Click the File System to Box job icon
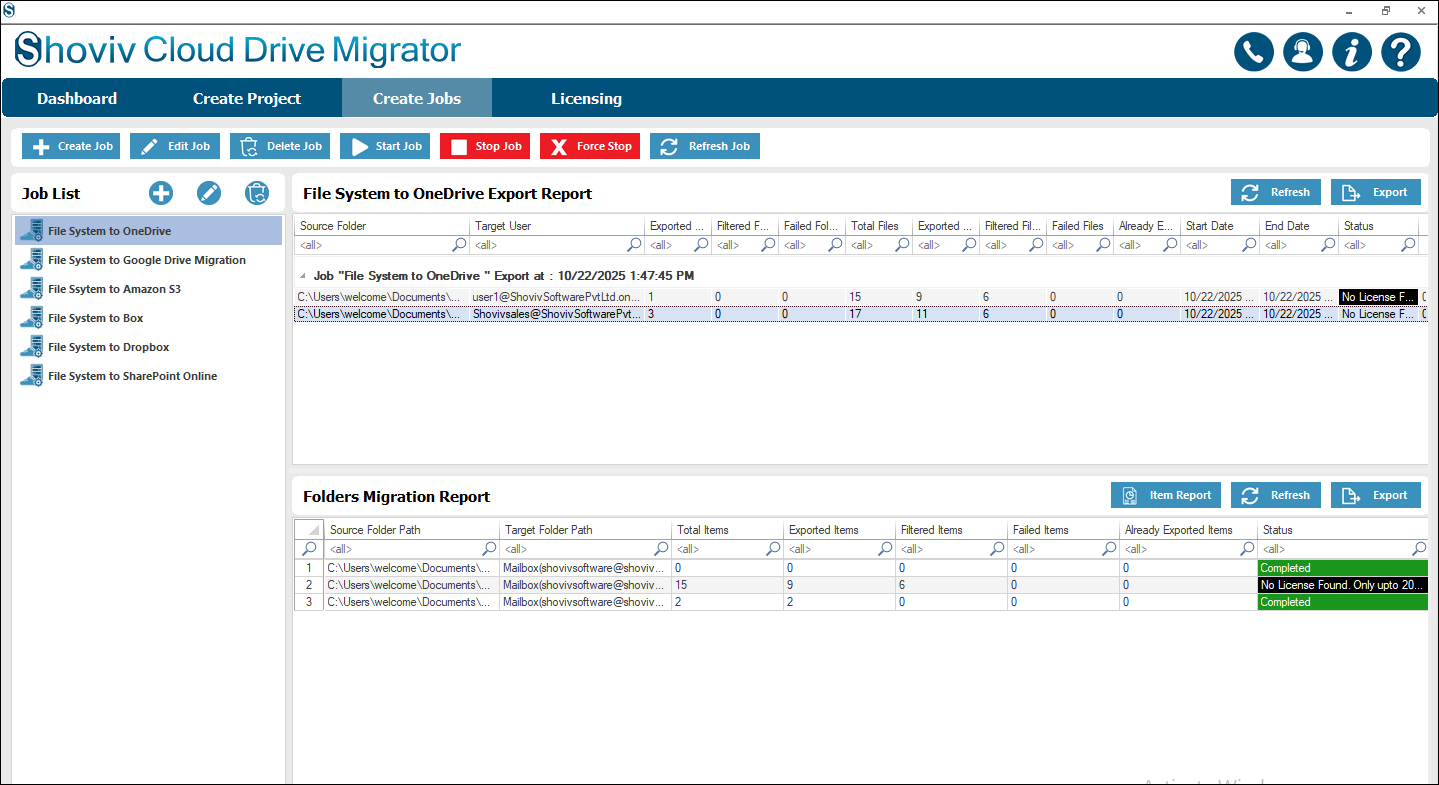The width and height of the screenshot is (1439, 785). [31, 318]
